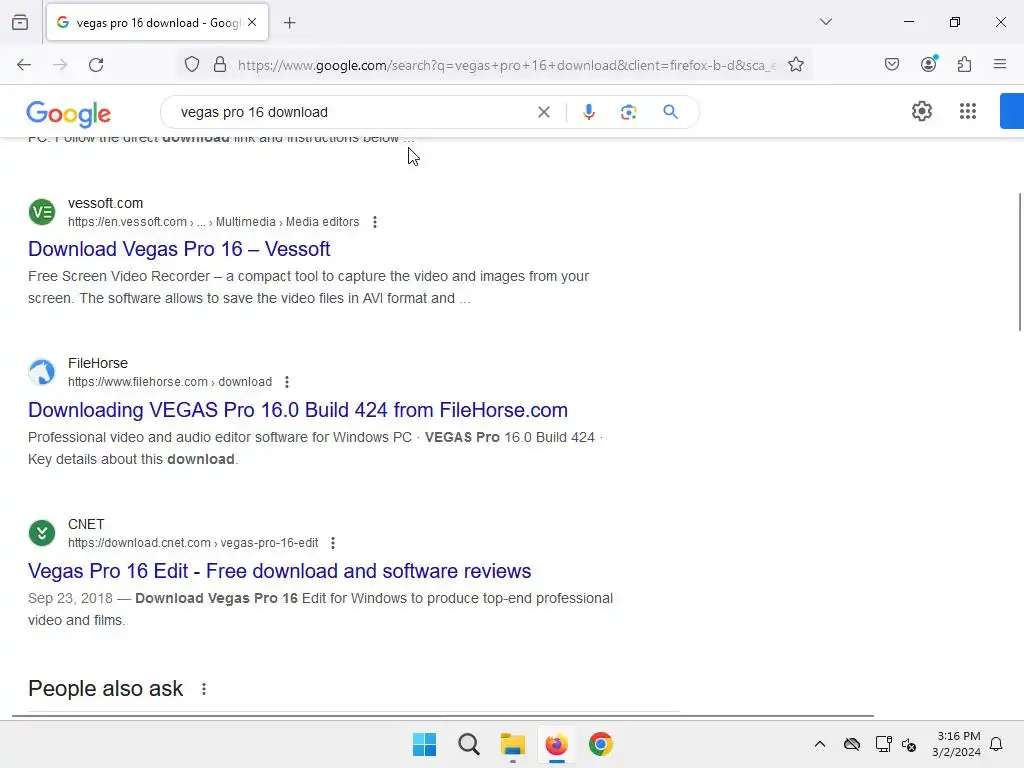Click the vessoft.com site name text

click(x=105, y=203)
